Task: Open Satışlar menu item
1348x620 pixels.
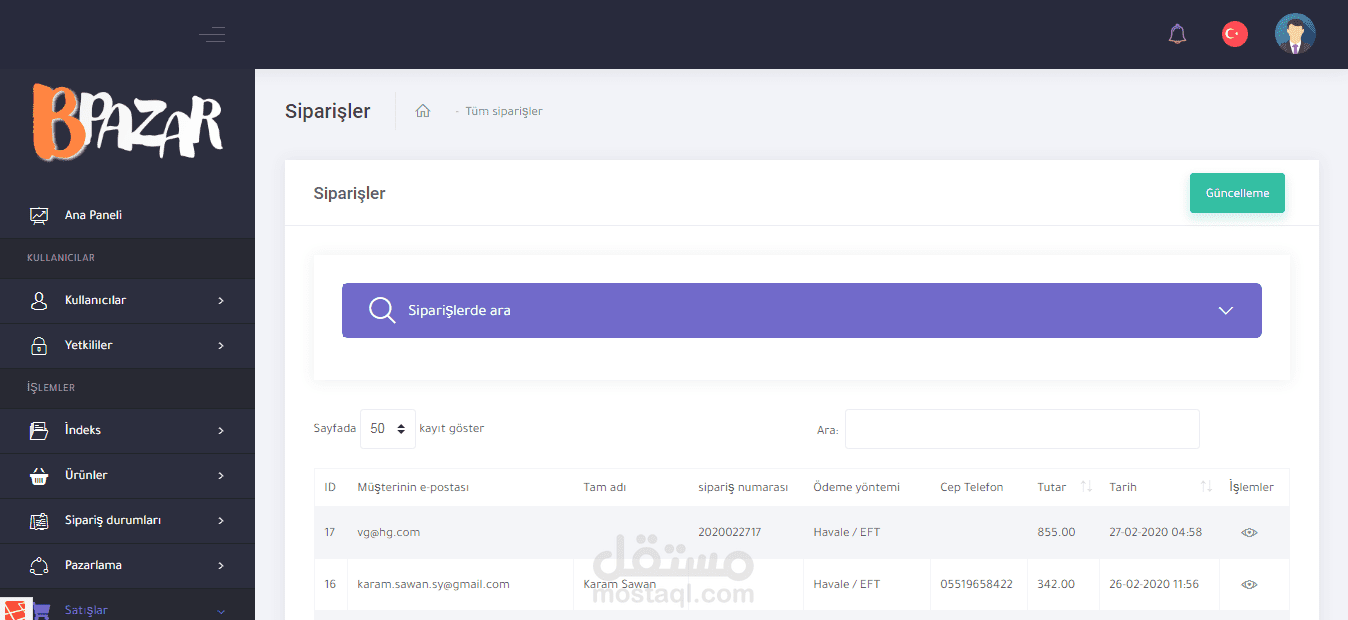Action: [x=127, y=605]
